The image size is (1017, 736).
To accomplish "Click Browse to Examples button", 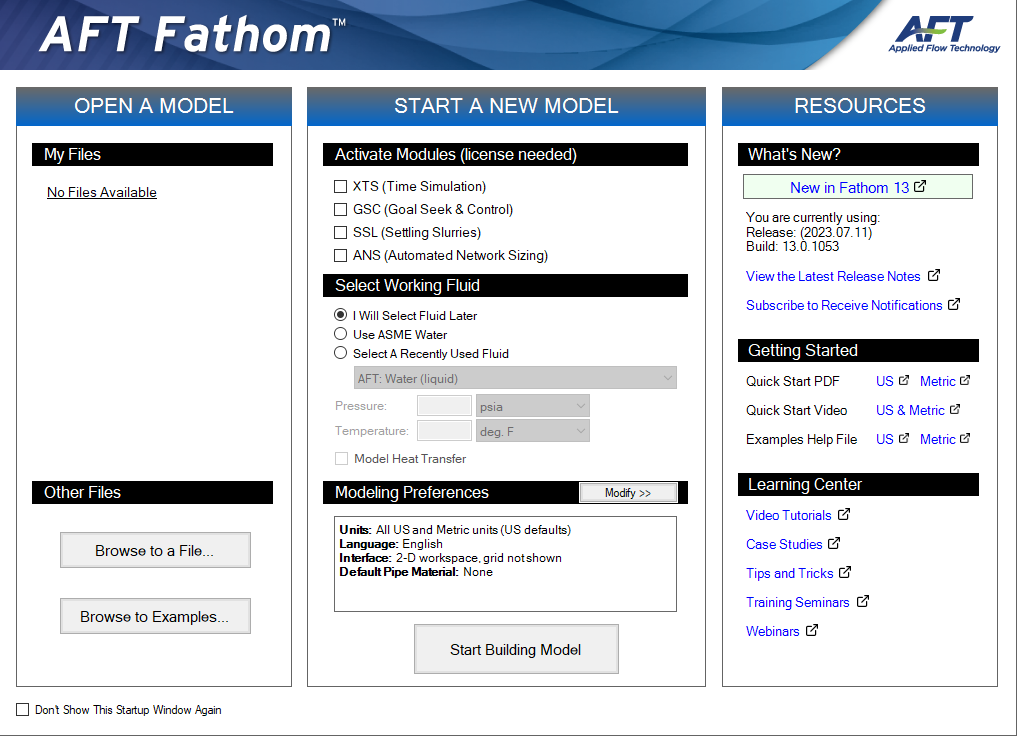I will tap(155, 617).
